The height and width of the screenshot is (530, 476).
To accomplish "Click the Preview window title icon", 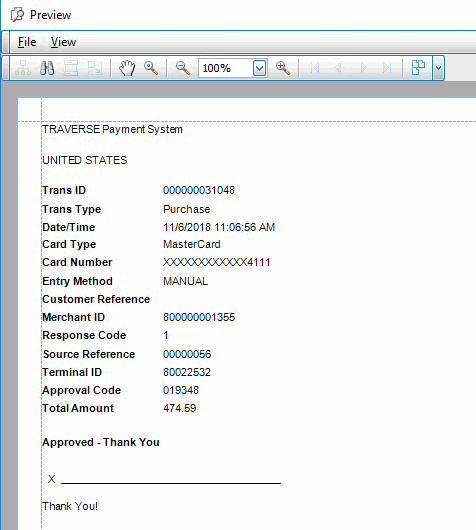I will (x=17, y=15).
